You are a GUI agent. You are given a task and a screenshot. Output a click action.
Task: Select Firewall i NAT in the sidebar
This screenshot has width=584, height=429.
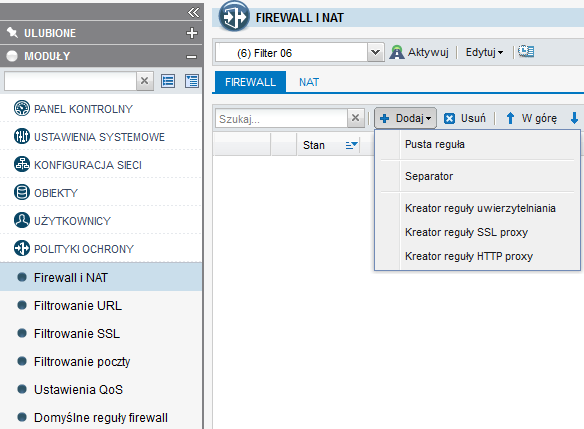(101, 277)
